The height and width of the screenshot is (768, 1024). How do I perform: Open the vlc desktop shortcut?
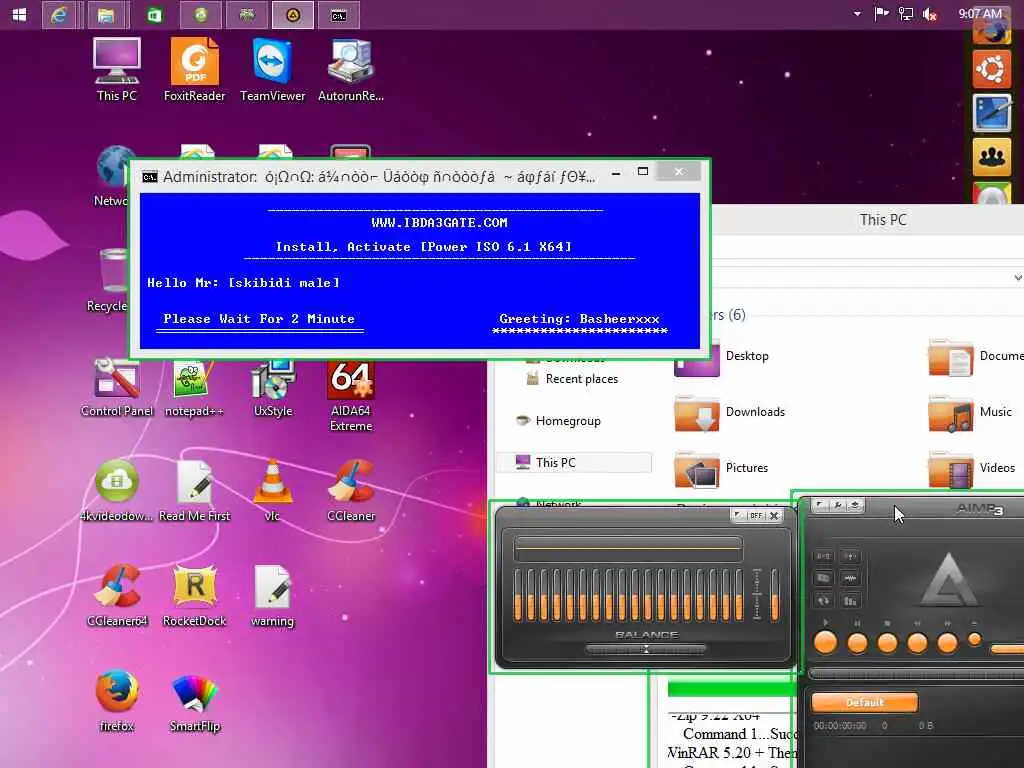tap(272, 491)
